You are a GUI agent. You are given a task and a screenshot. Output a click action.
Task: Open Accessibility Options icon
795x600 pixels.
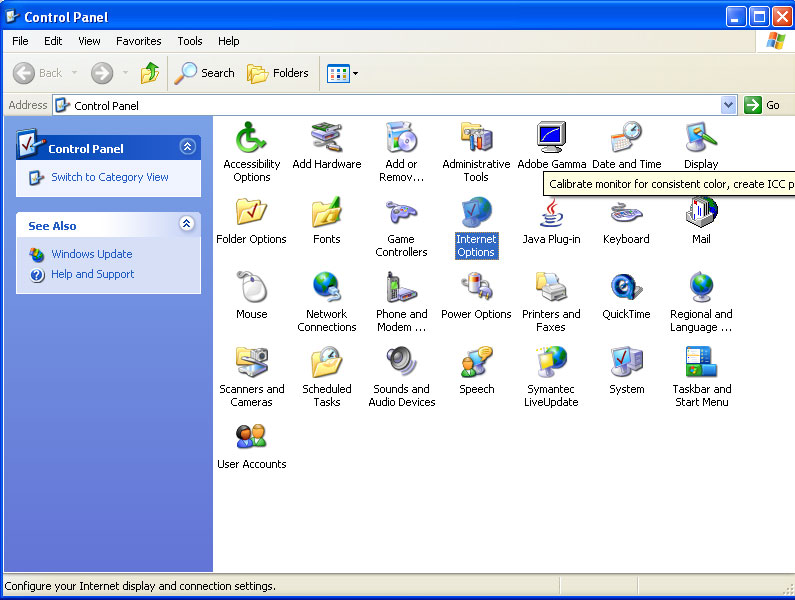(251, 152)
